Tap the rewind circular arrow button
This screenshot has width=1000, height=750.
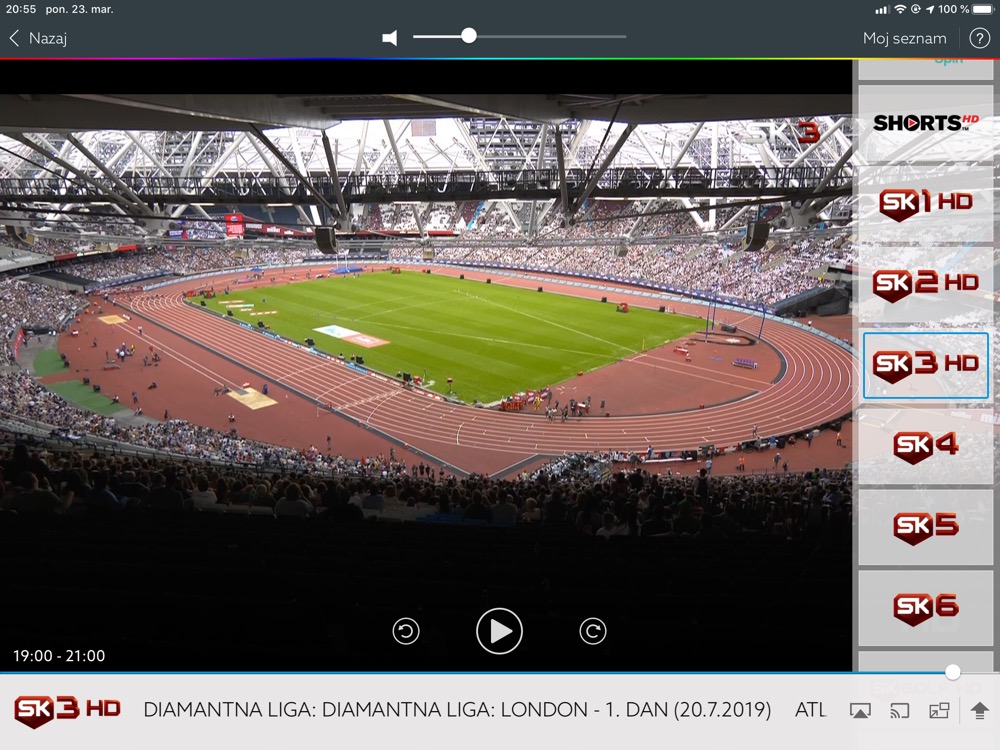coord(406,631)
